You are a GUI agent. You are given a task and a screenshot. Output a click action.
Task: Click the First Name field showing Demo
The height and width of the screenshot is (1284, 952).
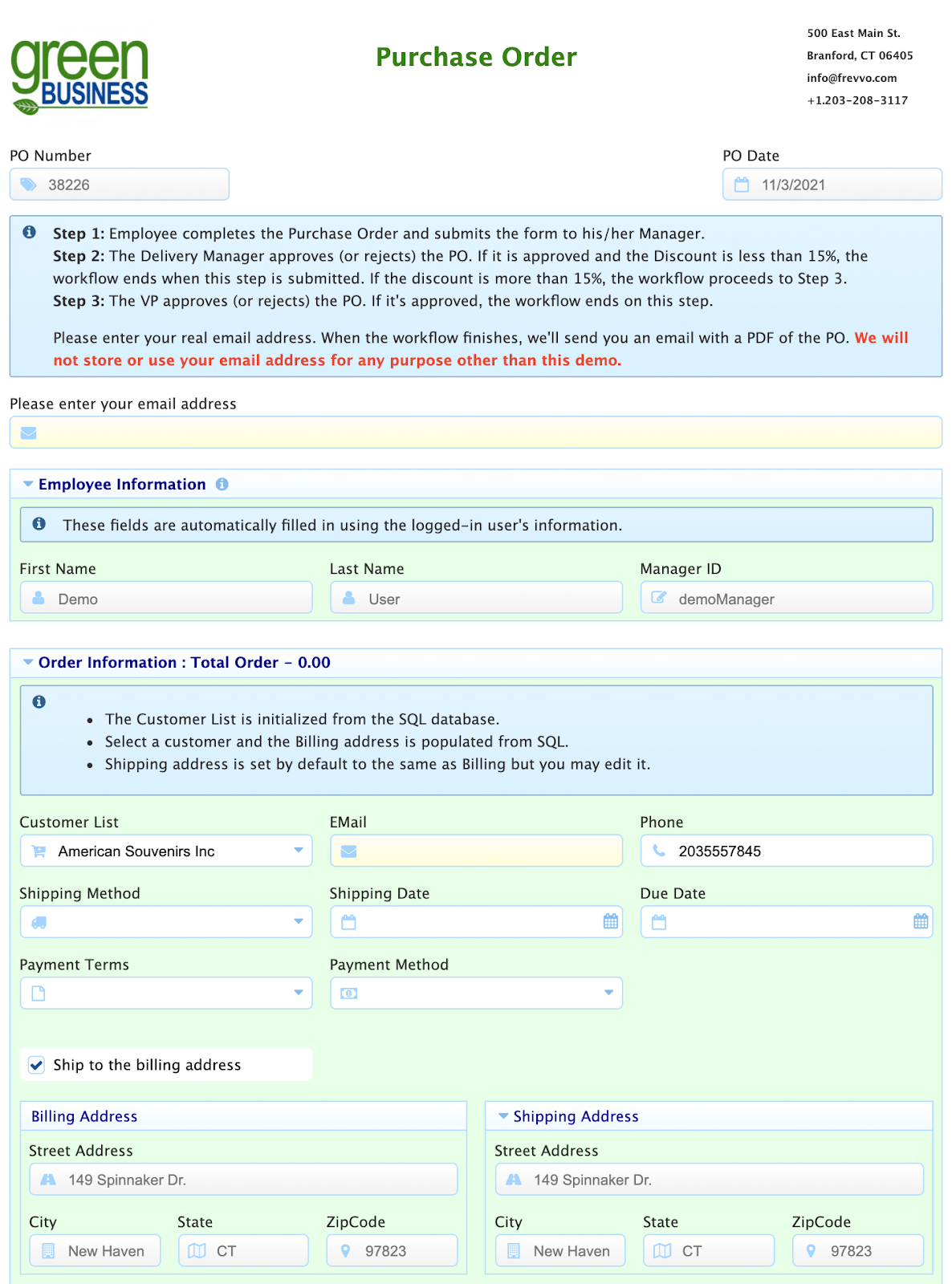166,598
